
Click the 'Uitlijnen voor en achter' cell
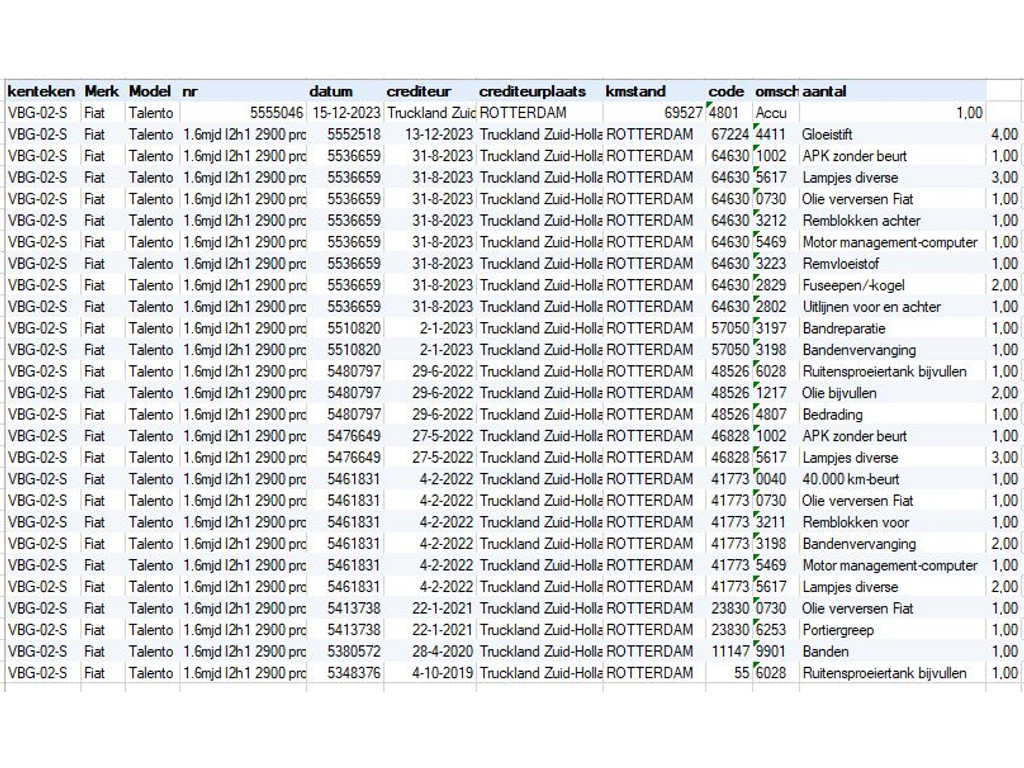coord(892,306)
